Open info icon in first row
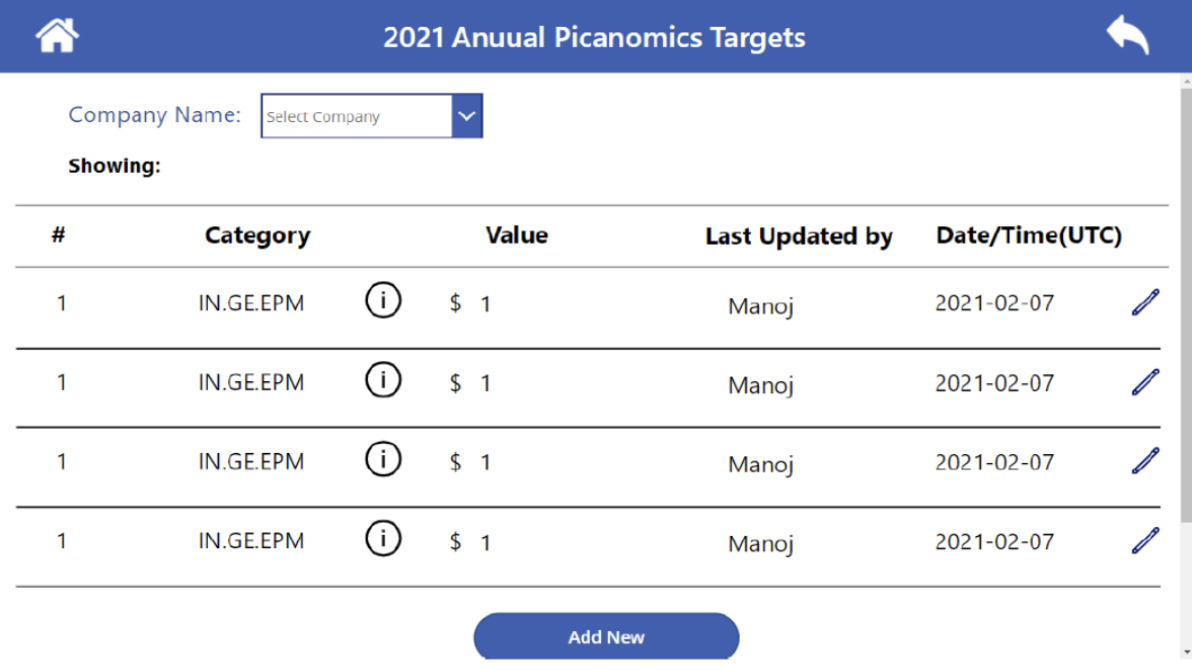This screenshot has height=670, width=1192. point(382,300)
